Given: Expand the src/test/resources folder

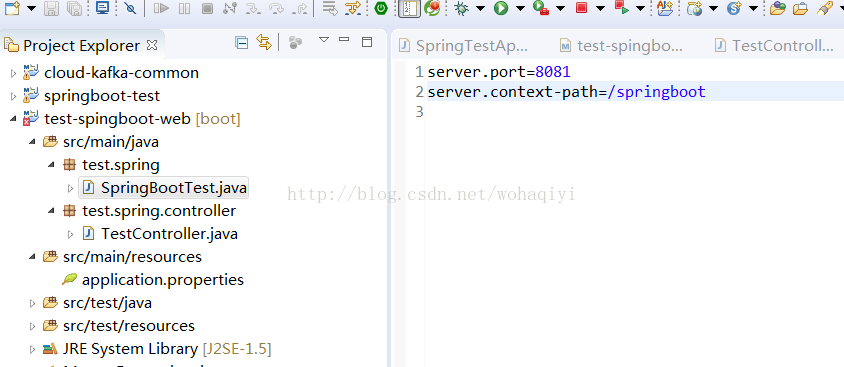Looking at the screenshot, I should [x=32, y=327].
